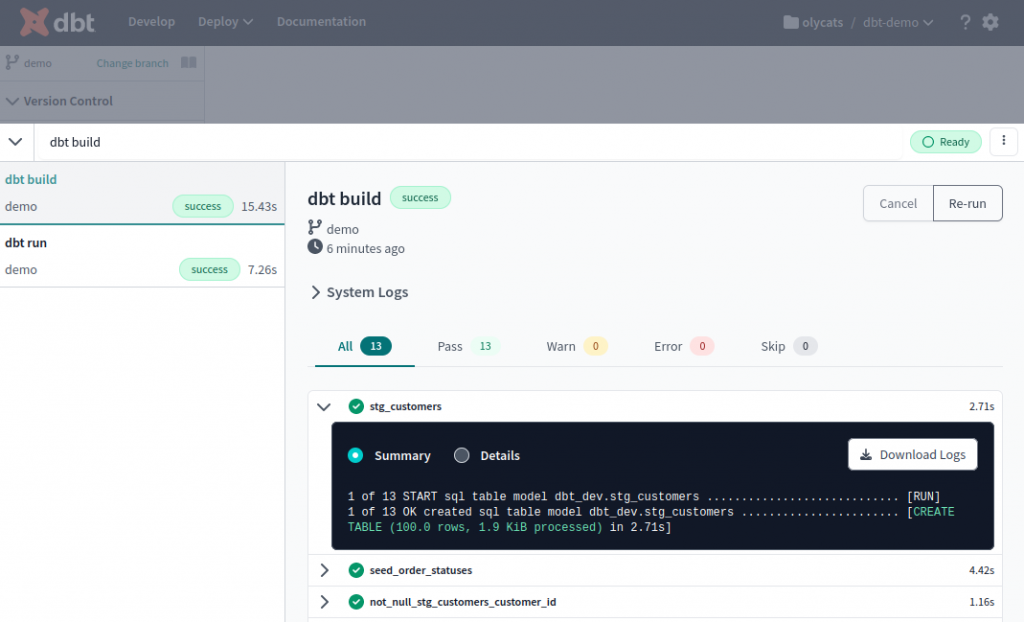
Task: Click the 15.43s duration text
Action: [259, 206]
